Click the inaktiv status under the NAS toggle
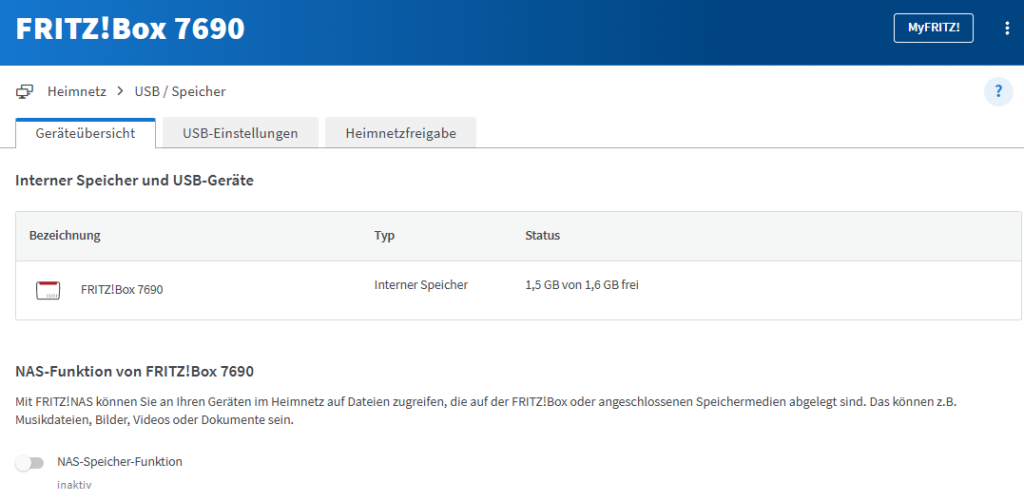The height and width of the screenshot is (502, 1024). click(74, 484)
